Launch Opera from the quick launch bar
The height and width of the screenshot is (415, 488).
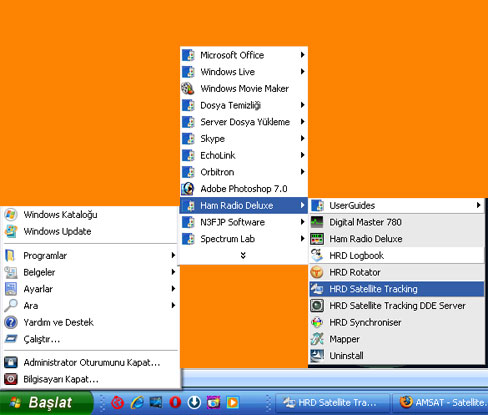(x=175, y=403)
